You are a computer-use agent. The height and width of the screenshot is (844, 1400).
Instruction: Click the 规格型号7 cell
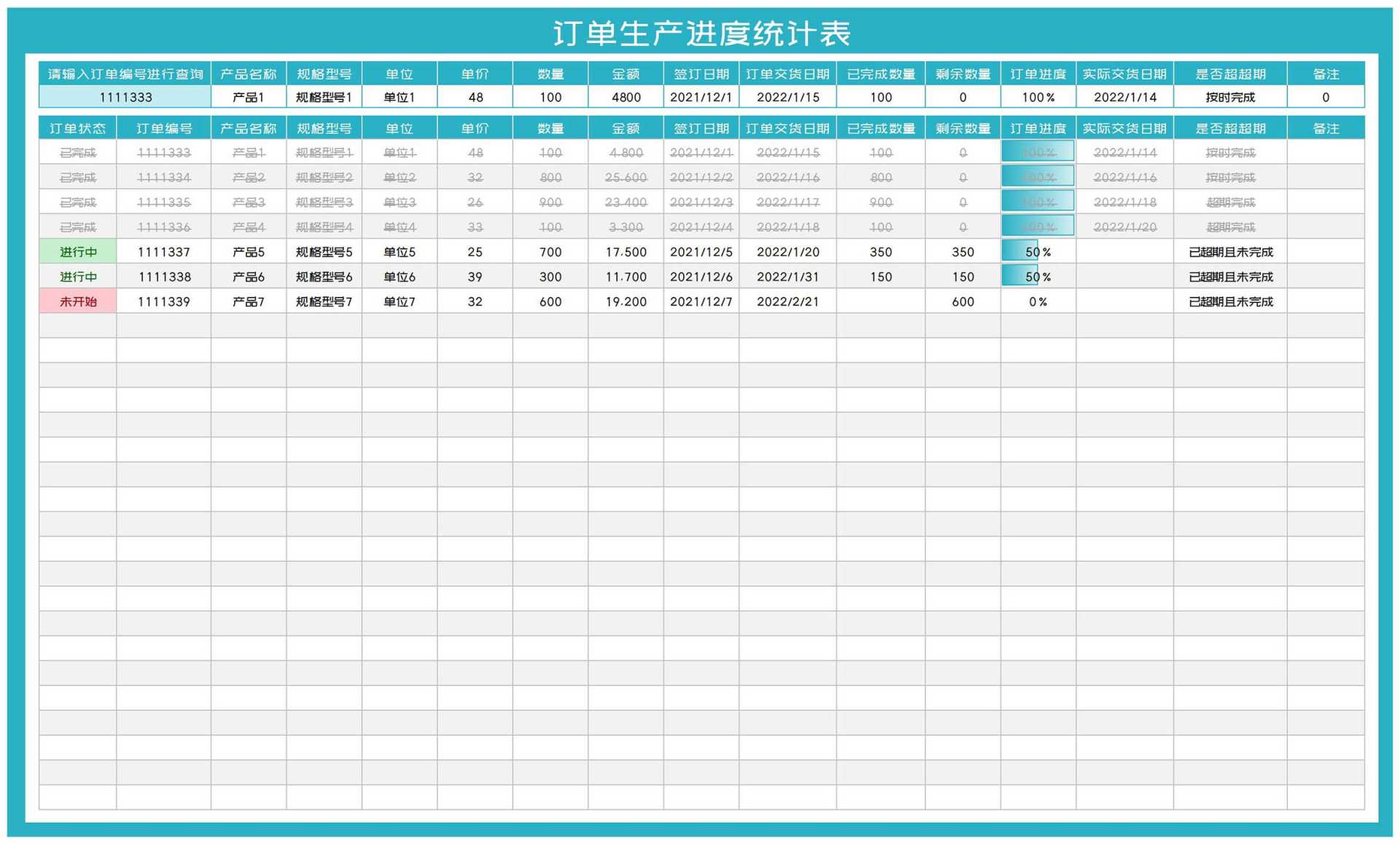click(x=324, y=301)
